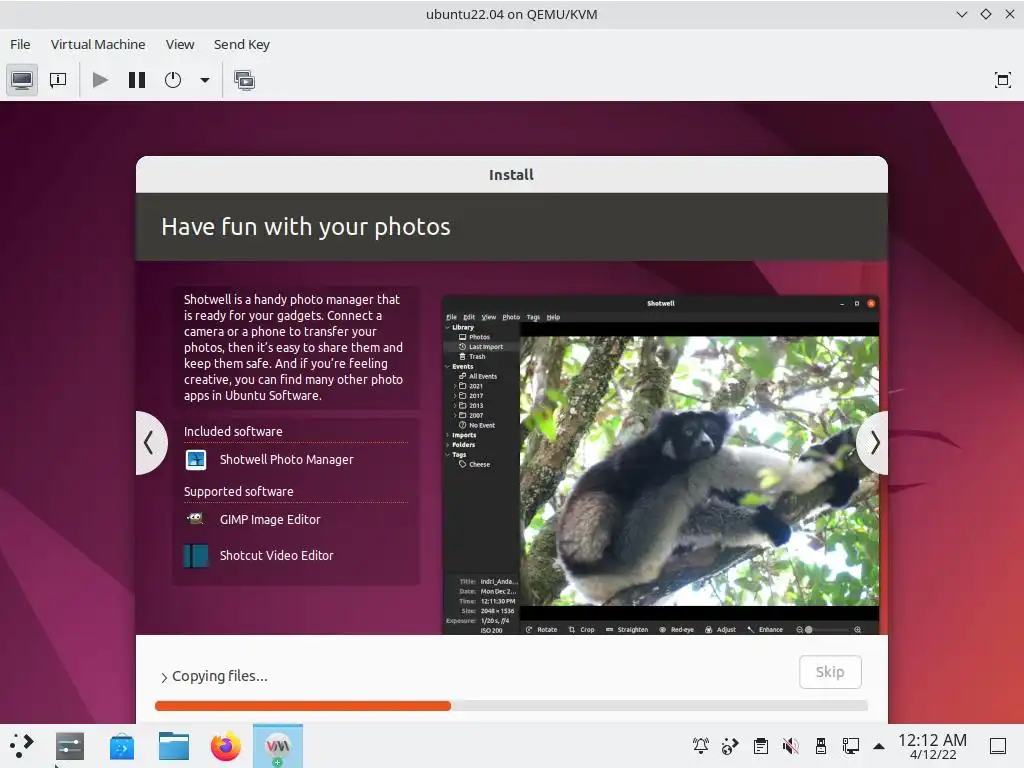Click the Shotwell Photo Manager label
Screen dimensions: 1024x768
pos(287,460)
